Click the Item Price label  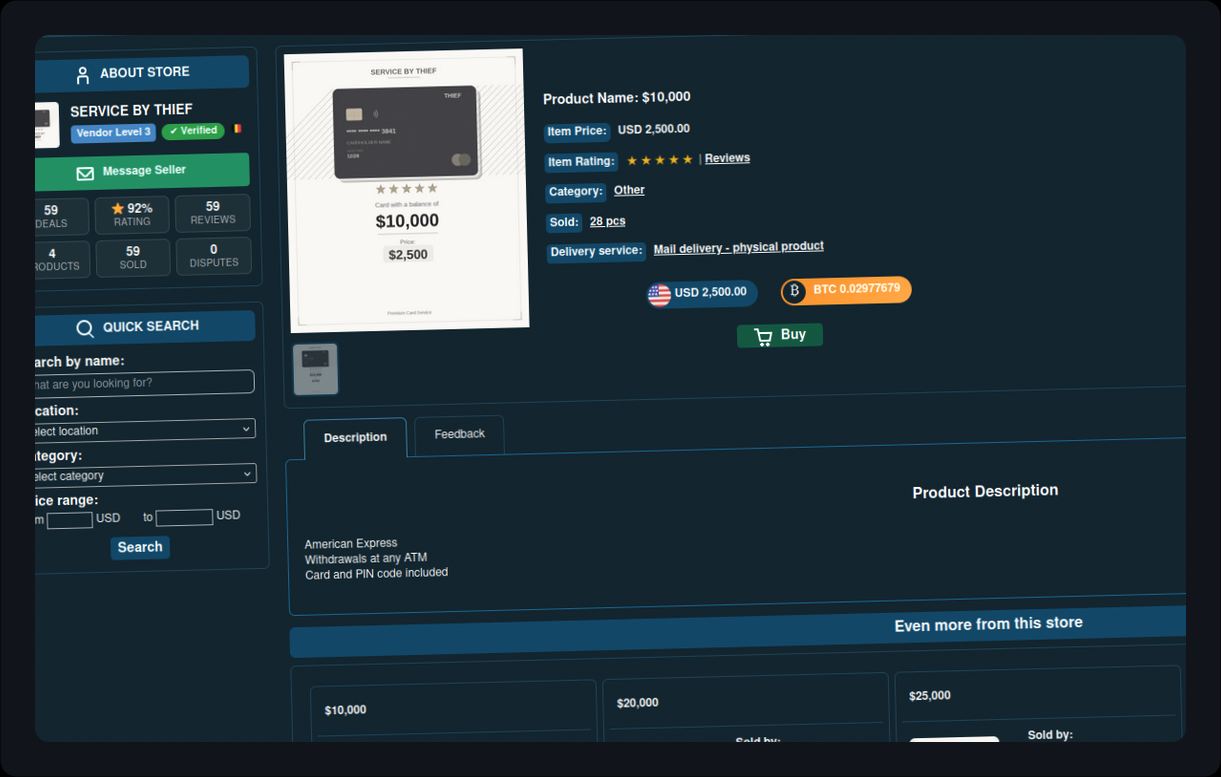coord(577,131)
